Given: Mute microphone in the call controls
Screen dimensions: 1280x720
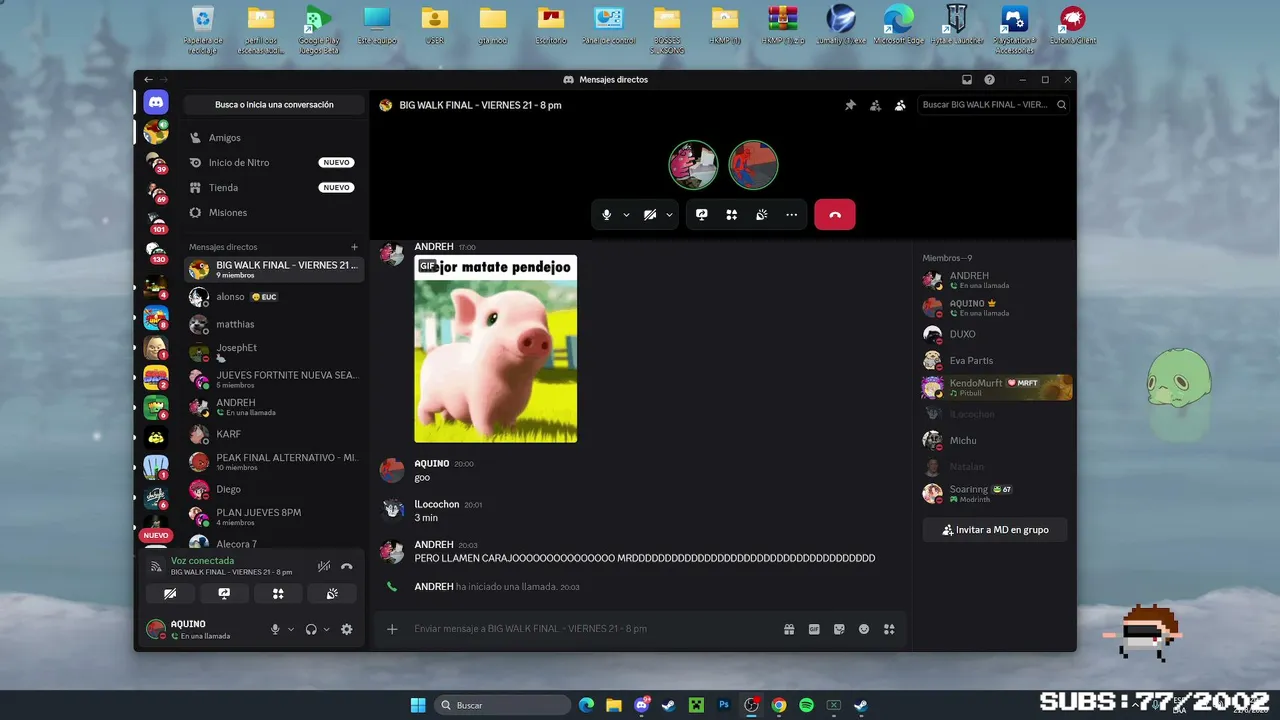Looking at the screenshot, I should (x=606, y=214).
